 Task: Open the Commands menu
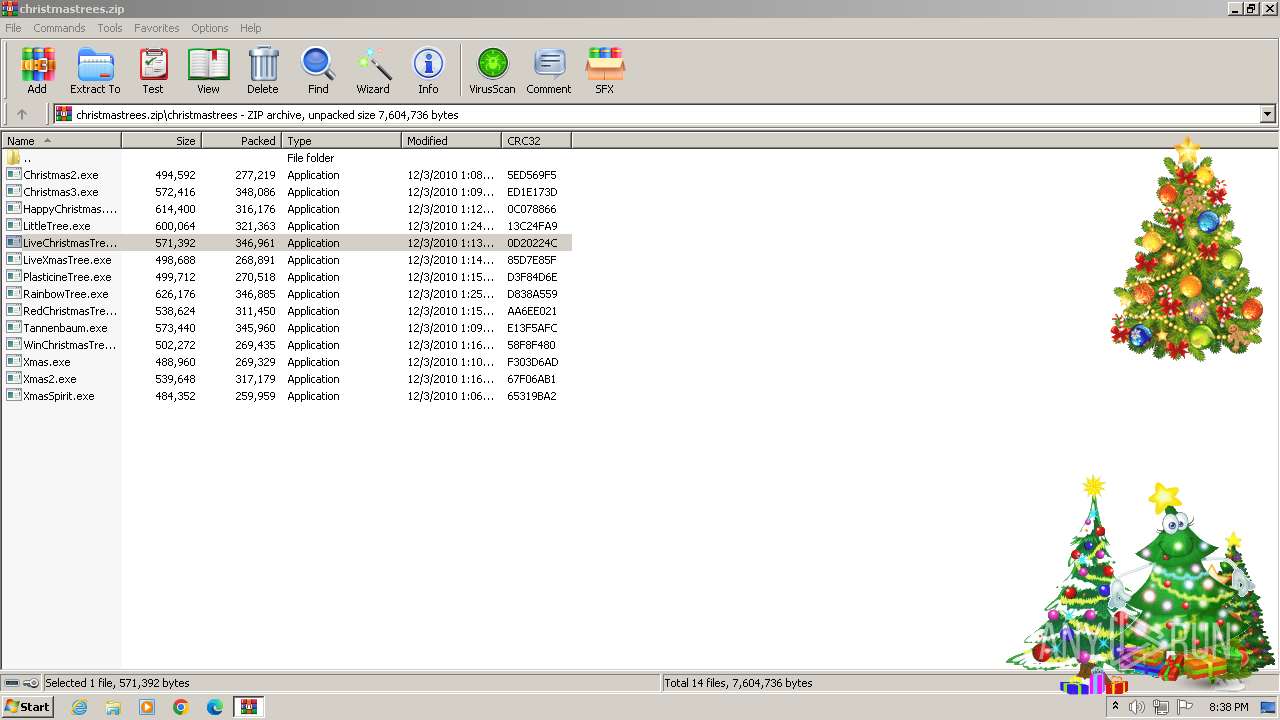(x=59, y=28)
